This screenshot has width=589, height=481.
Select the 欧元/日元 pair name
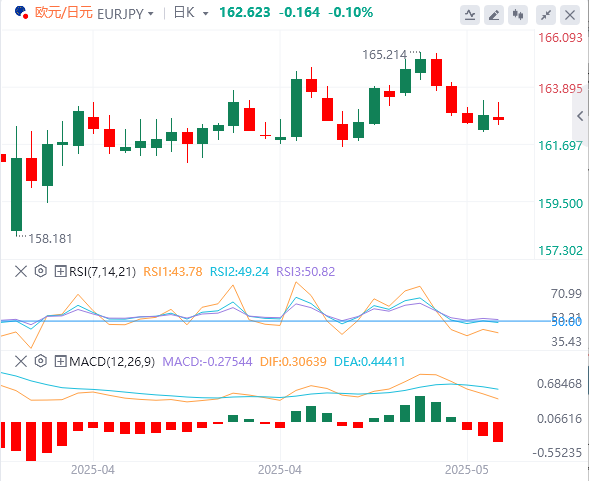click(63, 12)
